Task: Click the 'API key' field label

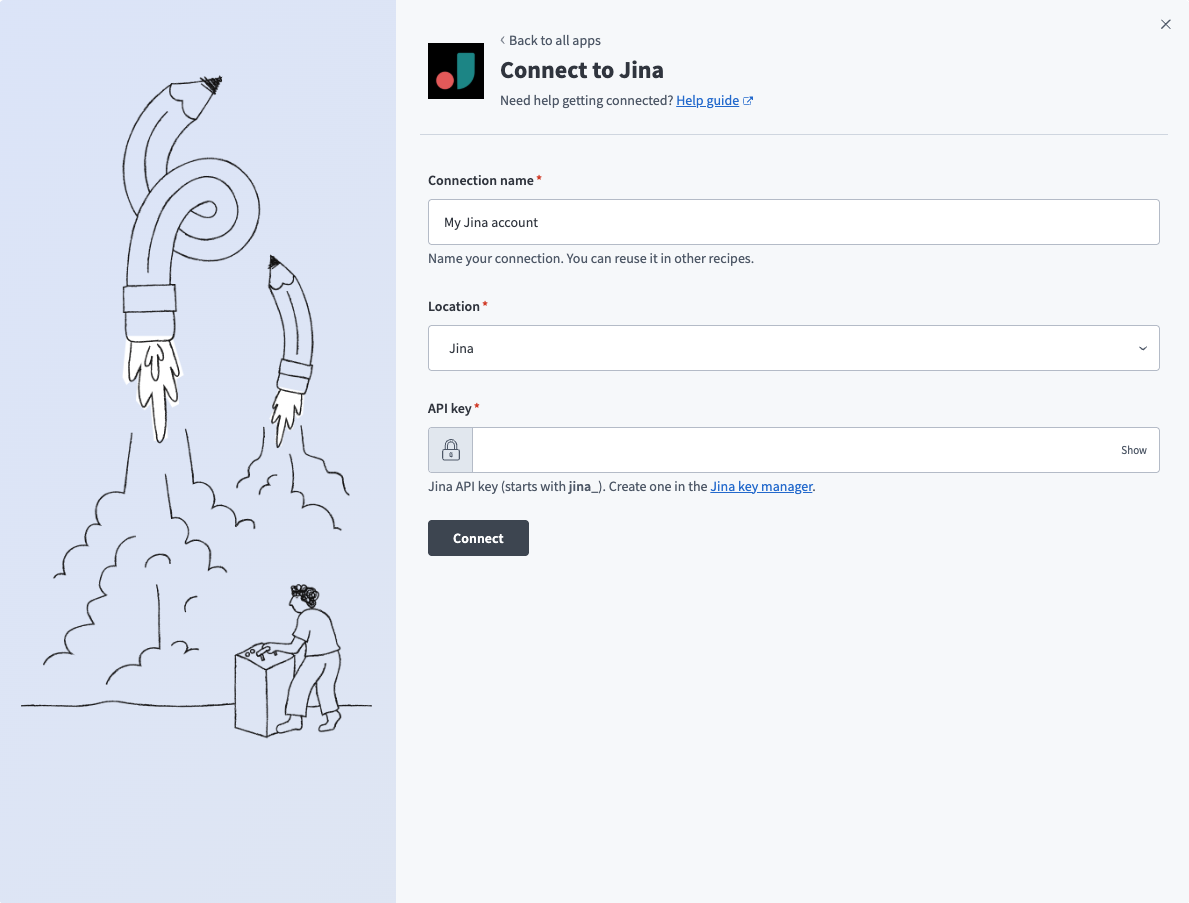Action: coord(450,409)
